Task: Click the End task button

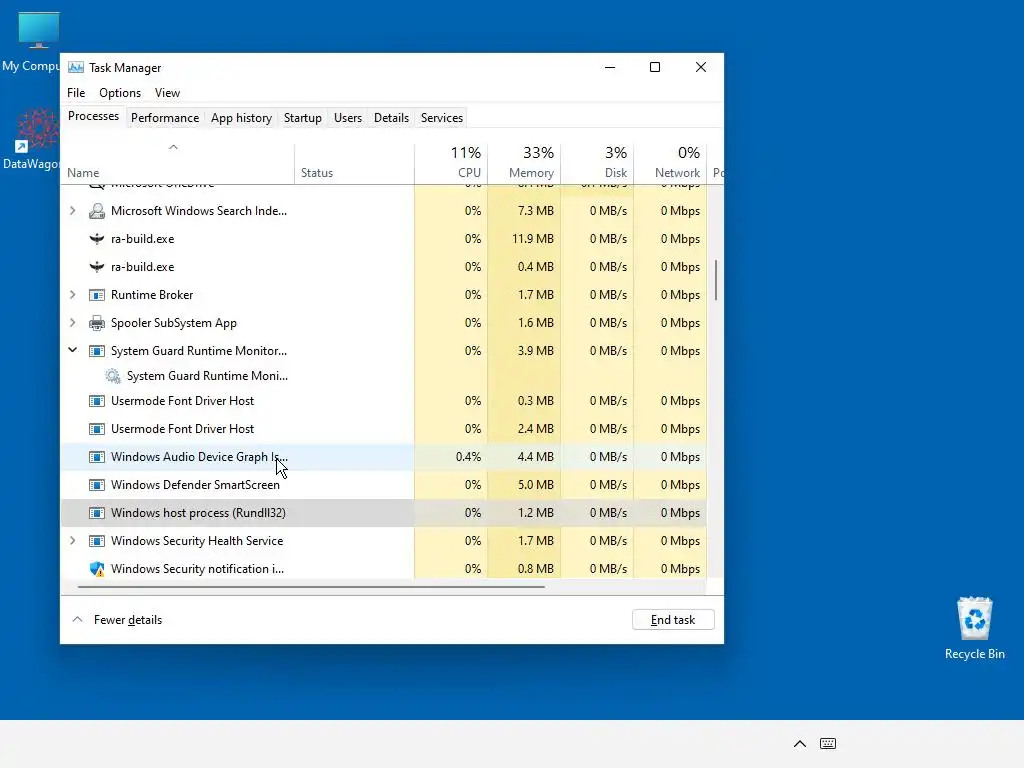Action: (673, 620)
